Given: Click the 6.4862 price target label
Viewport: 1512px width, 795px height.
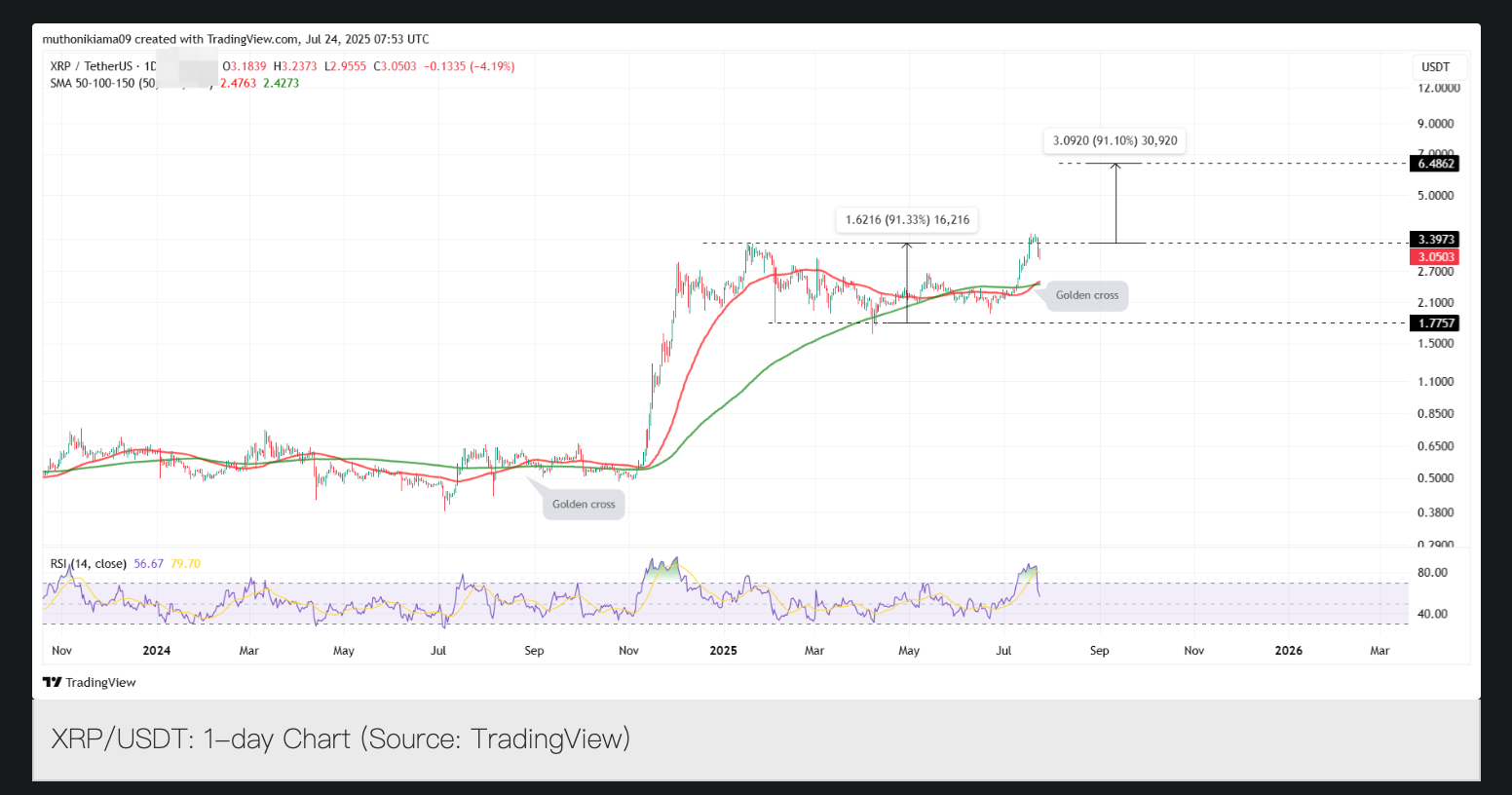Looking at the screenshot, I should click(1436, 164).
